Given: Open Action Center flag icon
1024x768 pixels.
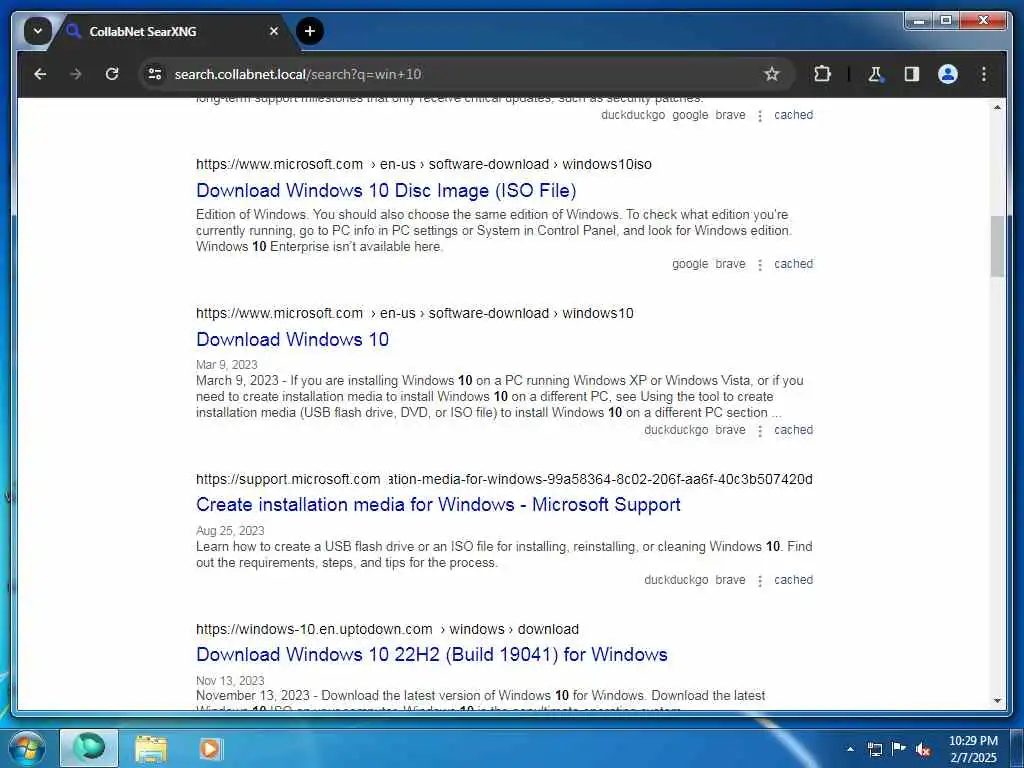Looking at the screenshot, I should pos(899,749).
